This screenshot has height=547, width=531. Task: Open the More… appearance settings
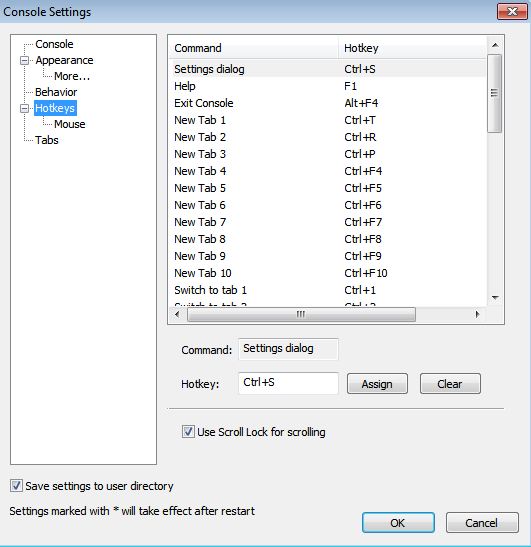pyautogui.click(x=72, y=76)
